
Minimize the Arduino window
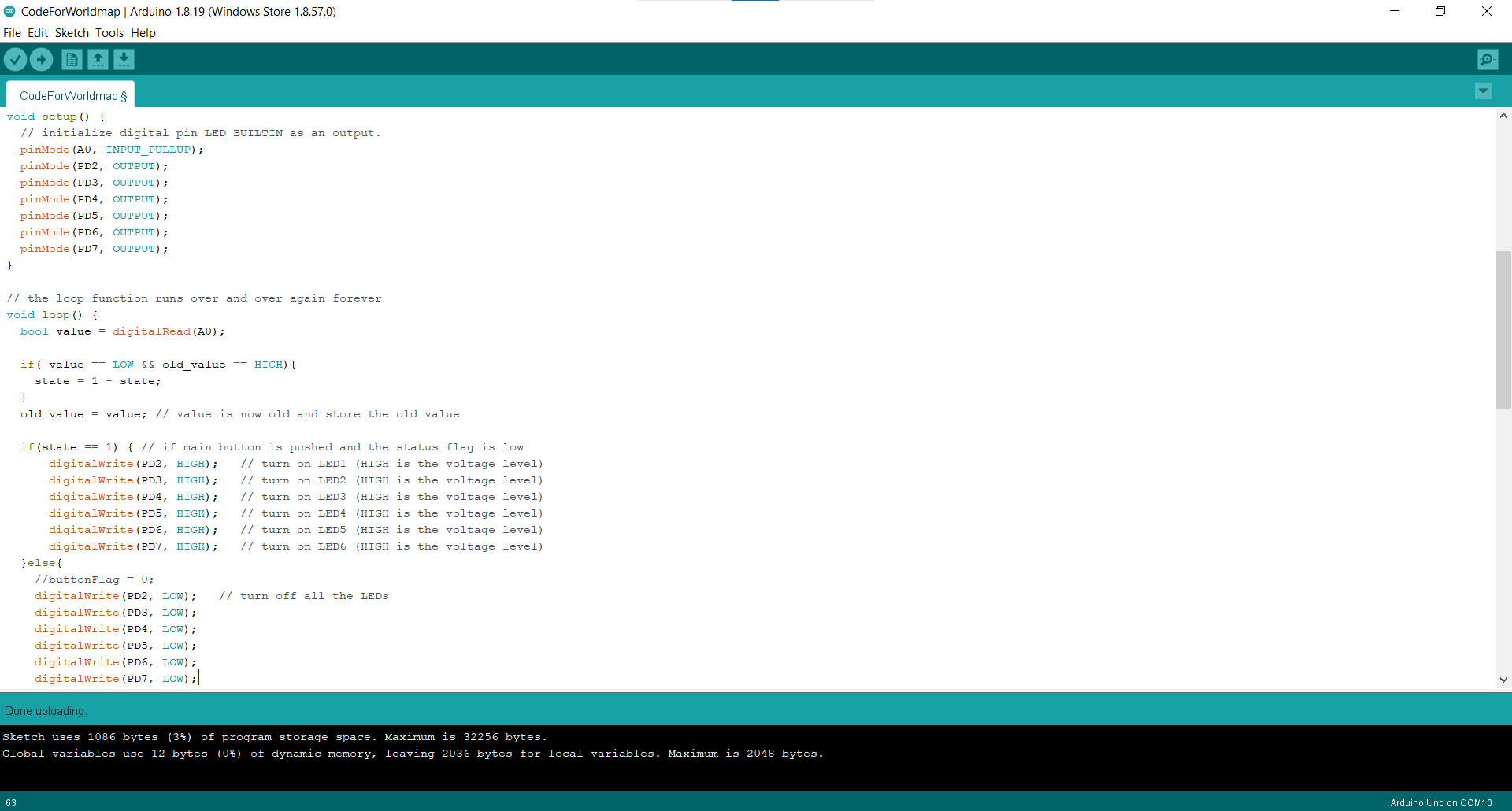pos(1395,11)
